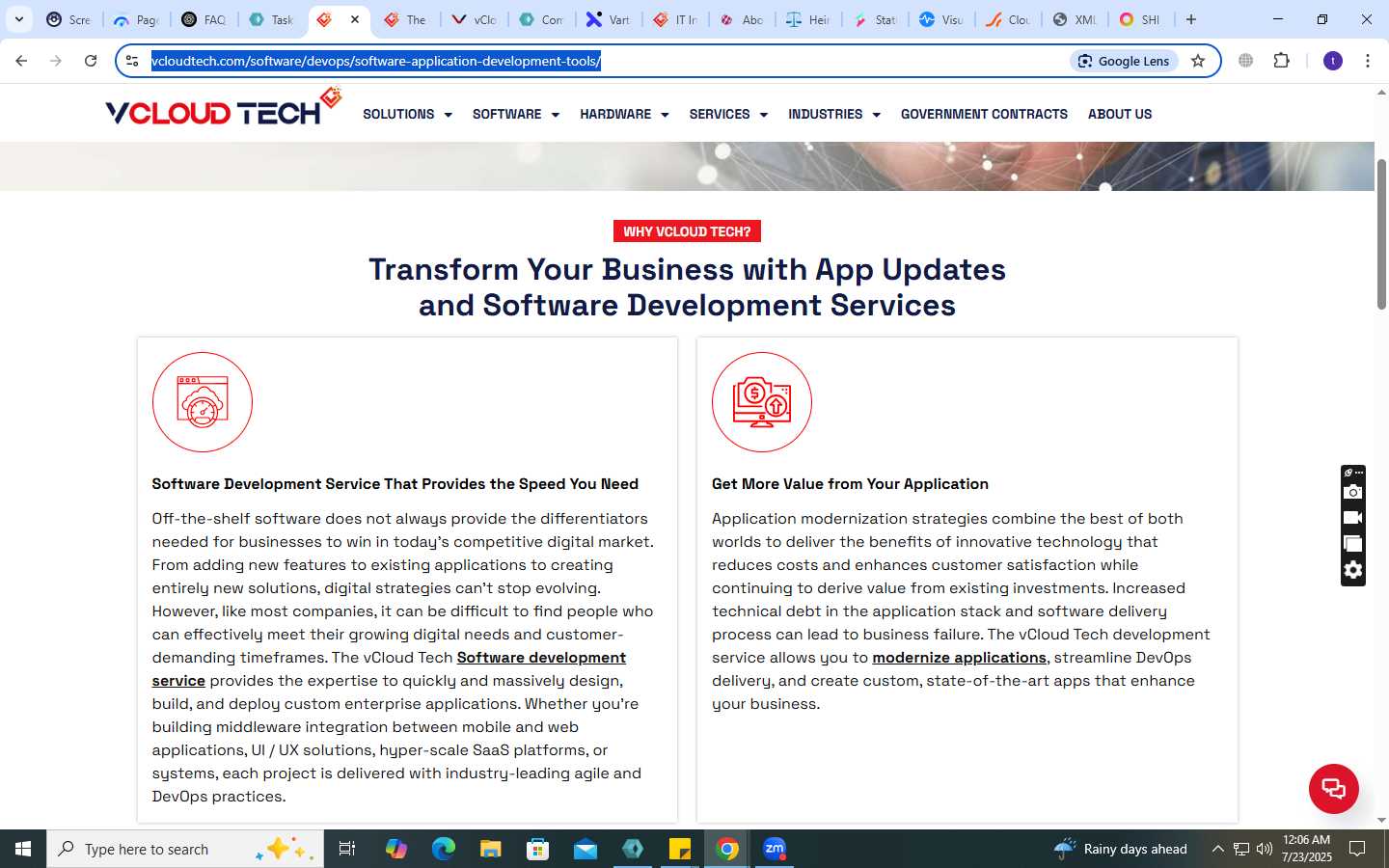Switch to the Scre tab

pyautogui.click(x=68, y=19)
